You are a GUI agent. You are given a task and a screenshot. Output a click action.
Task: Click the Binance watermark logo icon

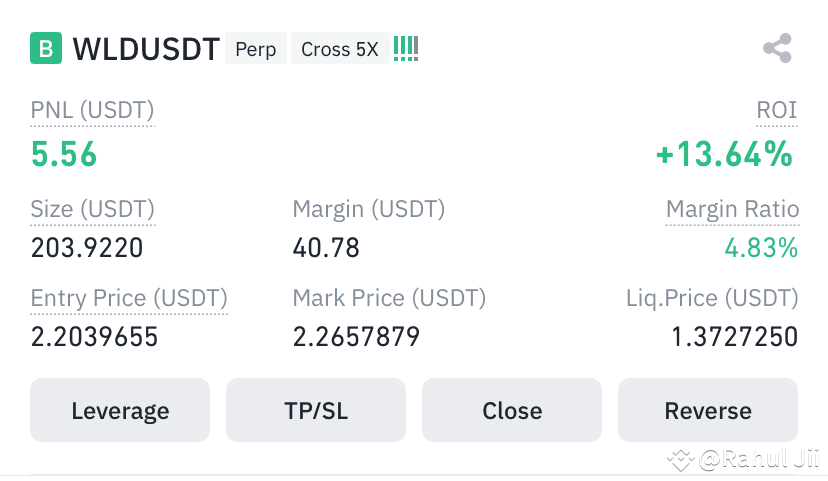click(x=681, y=459)
